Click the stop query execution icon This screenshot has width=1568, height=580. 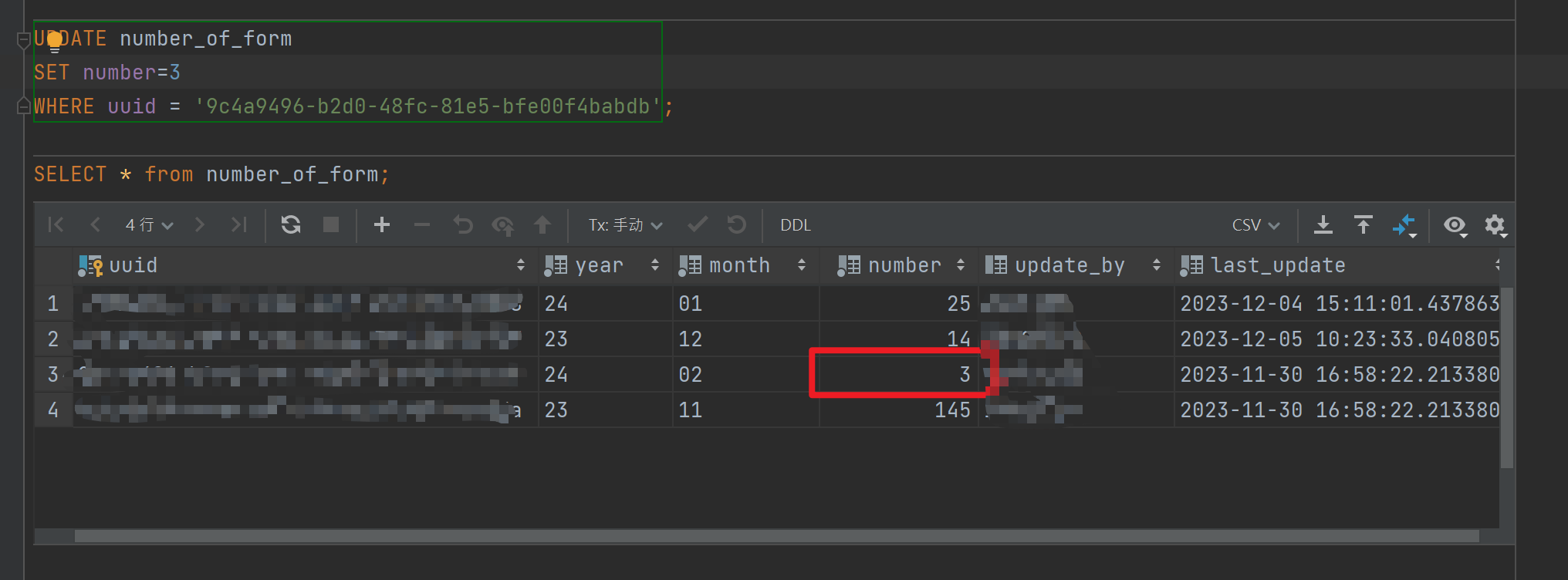pyautogui.click(x=330, y=224)
